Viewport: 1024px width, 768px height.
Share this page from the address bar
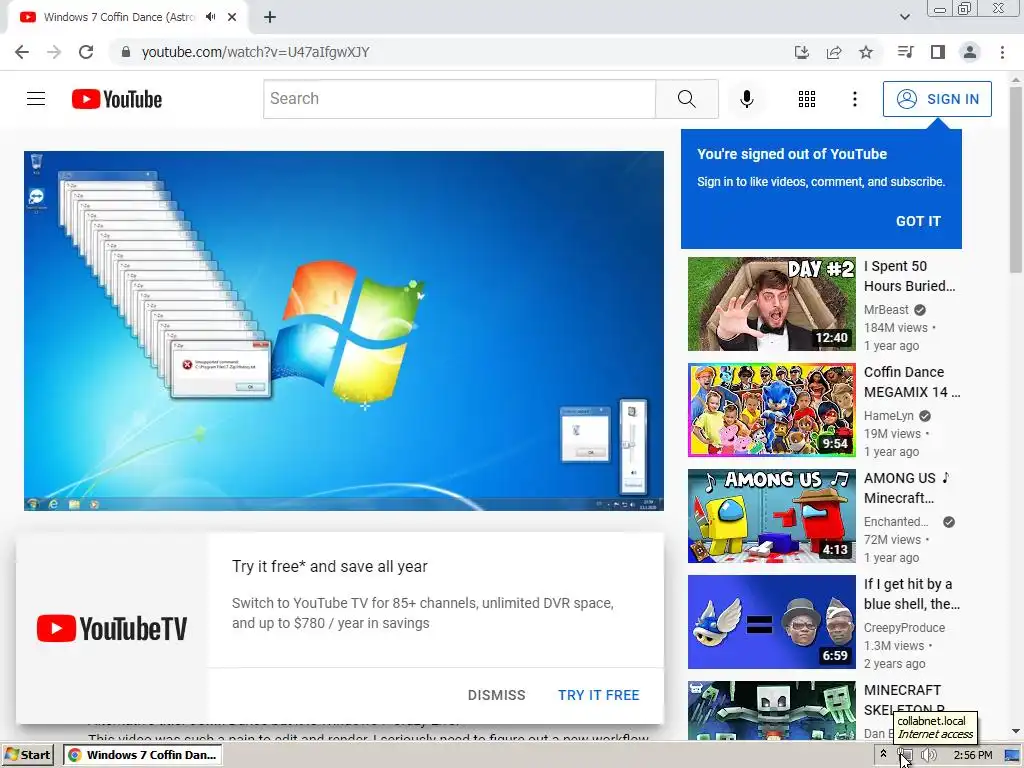[x=834, y=52]
